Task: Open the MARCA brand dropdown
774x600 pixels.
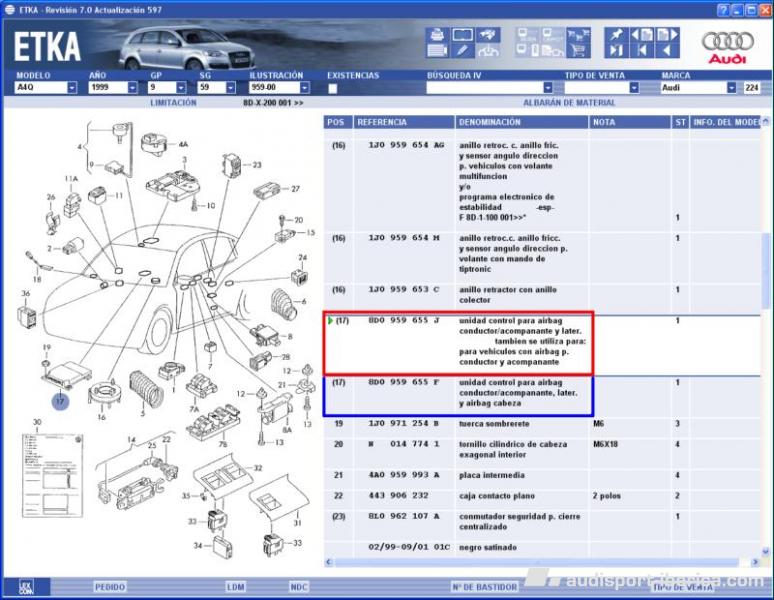Action: [732, 88]
